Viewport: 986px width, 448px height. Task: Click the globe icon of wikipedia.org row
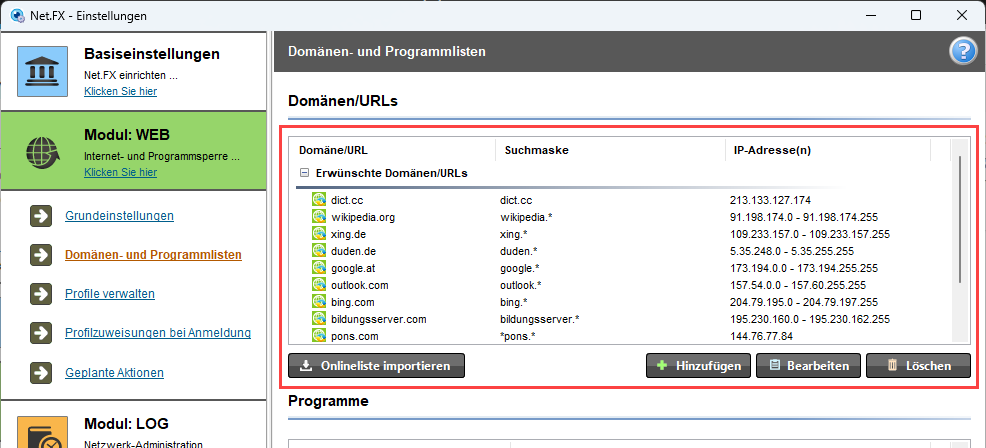319,217
